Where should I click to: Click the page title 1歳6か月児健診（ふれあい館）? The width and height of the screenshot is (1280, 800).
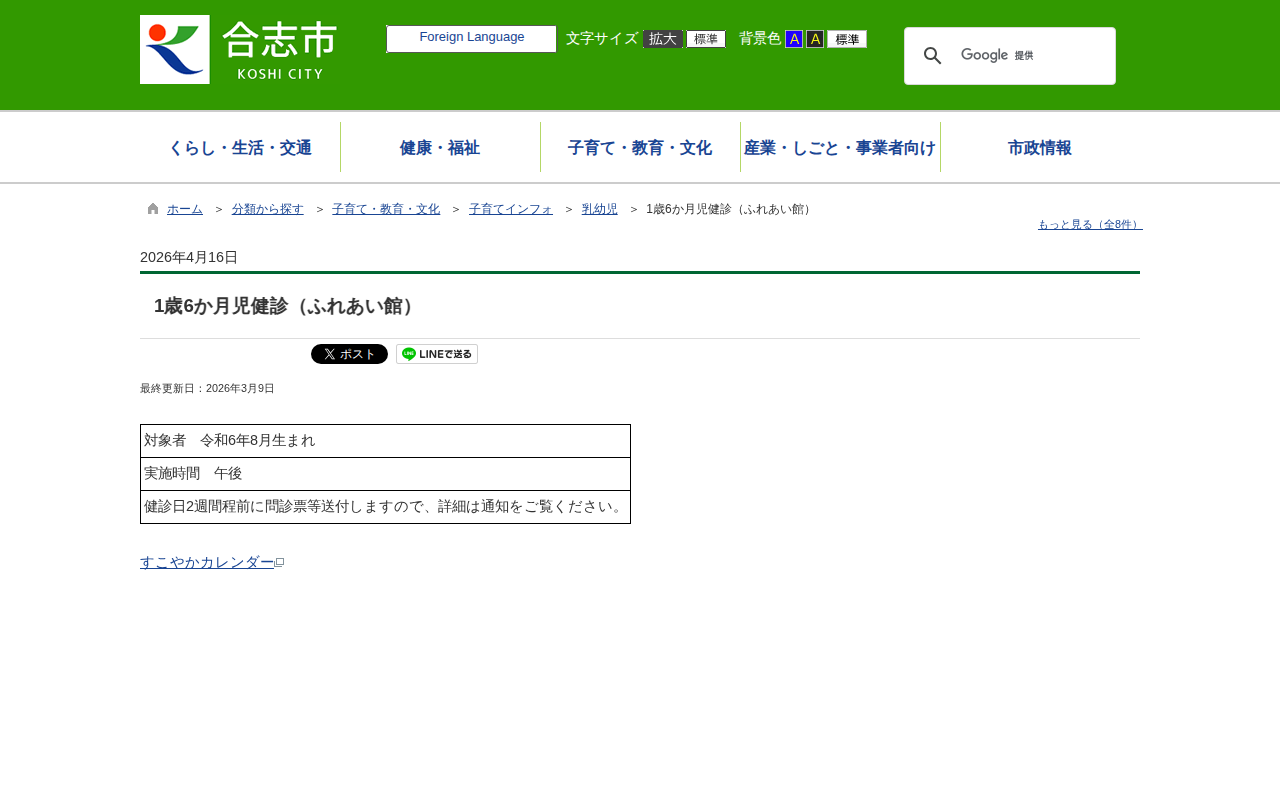(x=287, y=306)
